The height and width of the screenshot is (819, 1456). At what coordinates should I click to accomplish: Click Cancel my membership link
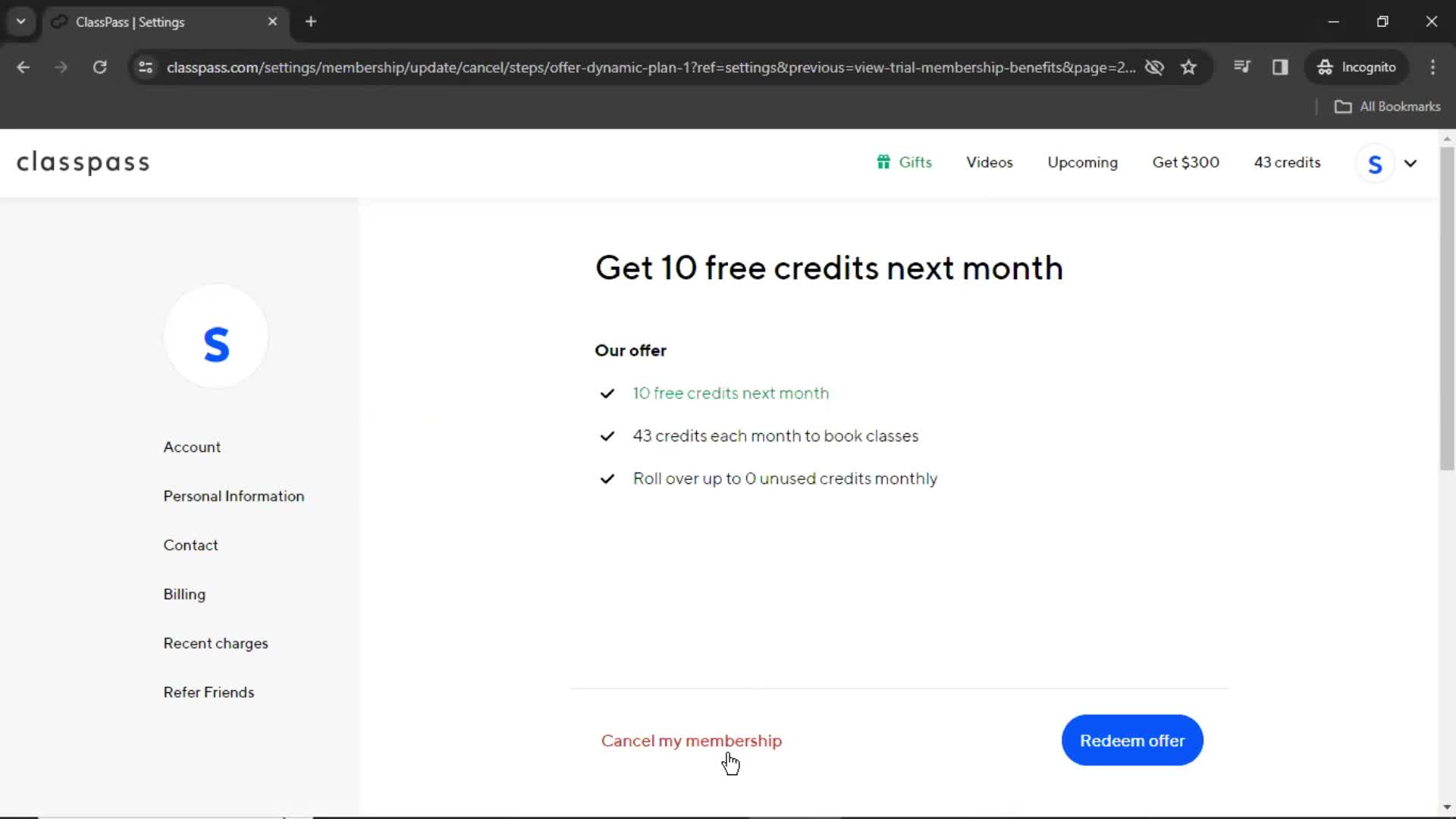click(691, 740)
